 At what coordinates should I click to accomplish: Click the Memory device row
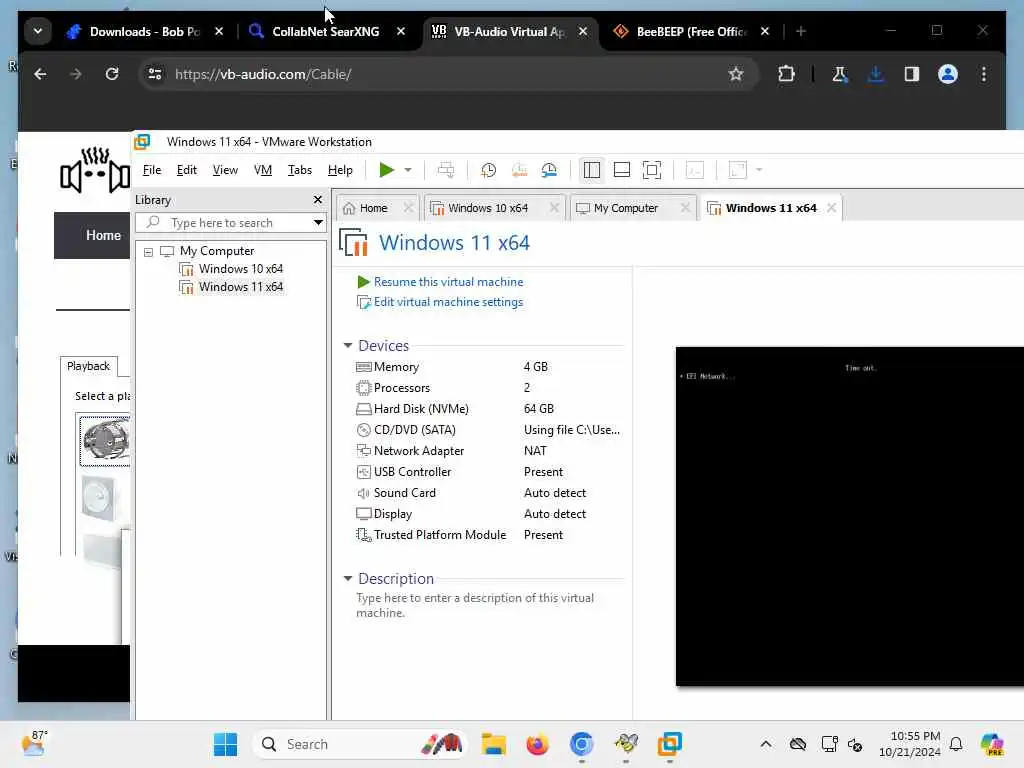(488, 367)
